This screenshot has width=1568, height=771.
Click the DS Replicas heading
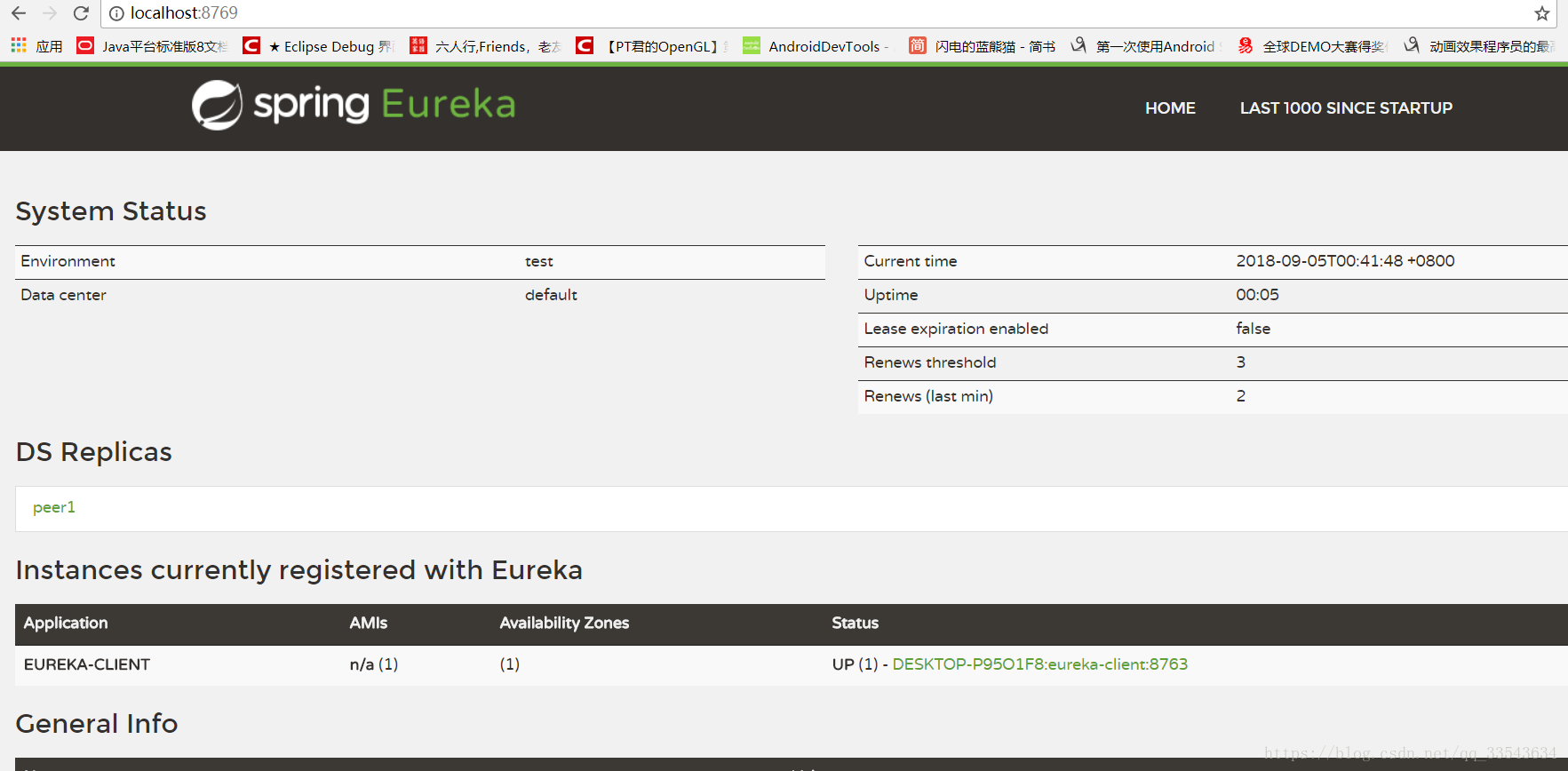coord(94,452)
